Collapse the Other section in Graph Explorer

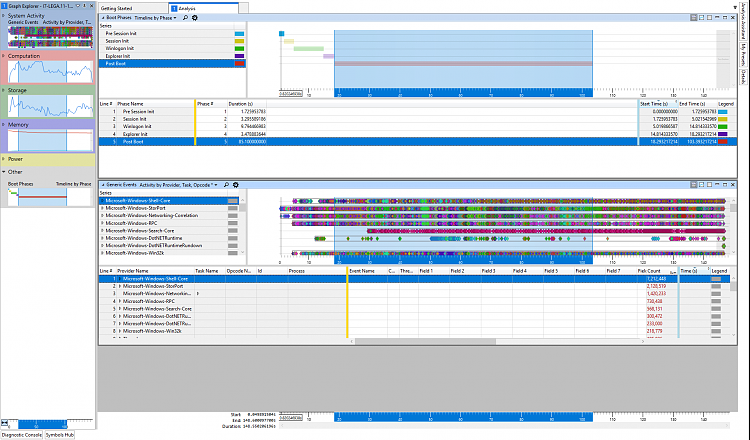[x=4, y=172]
